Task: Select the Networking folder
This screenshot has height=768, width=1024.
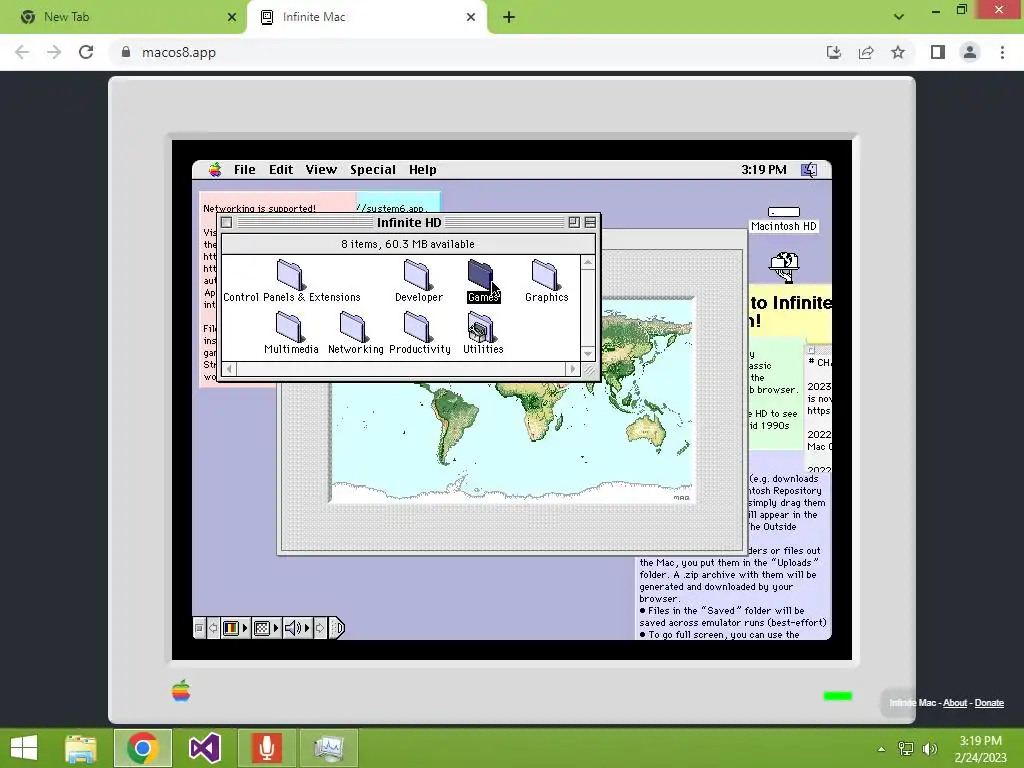Action: [355, 332]
